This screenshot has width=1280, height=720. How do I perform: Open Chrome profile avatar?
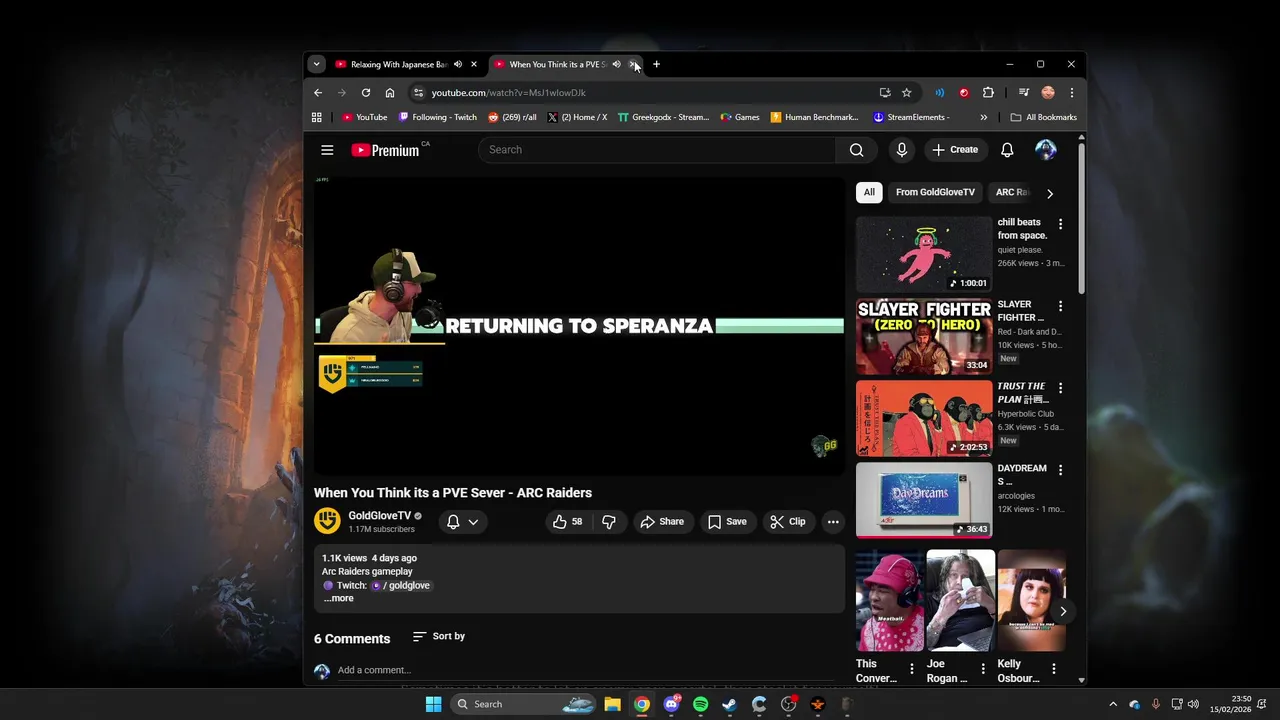1048,93
